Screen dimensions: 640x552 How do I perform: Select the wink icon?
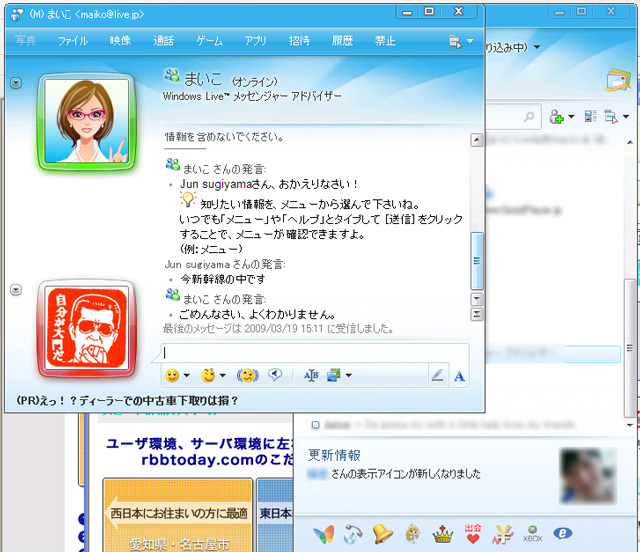click(x=208, y=375)
